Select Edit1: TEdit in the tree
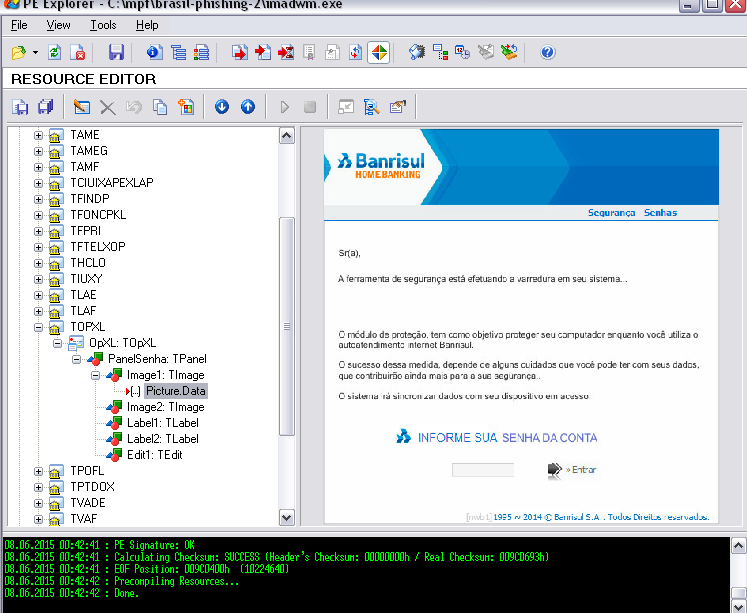747x613 pixels. [x=154, y=455]
